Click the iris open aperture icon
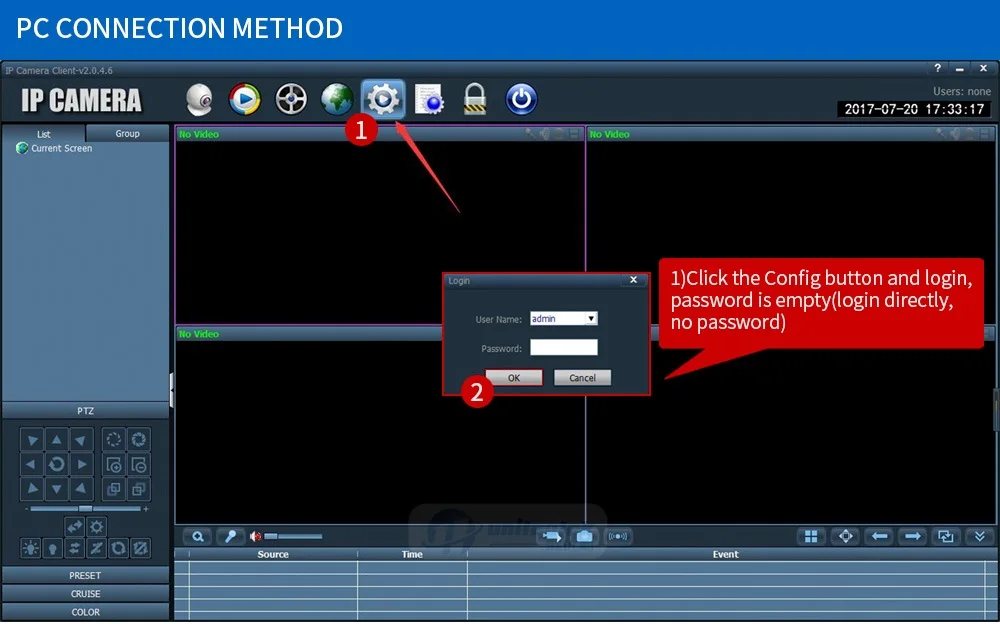1000x624 pixels. pos(138,440)
